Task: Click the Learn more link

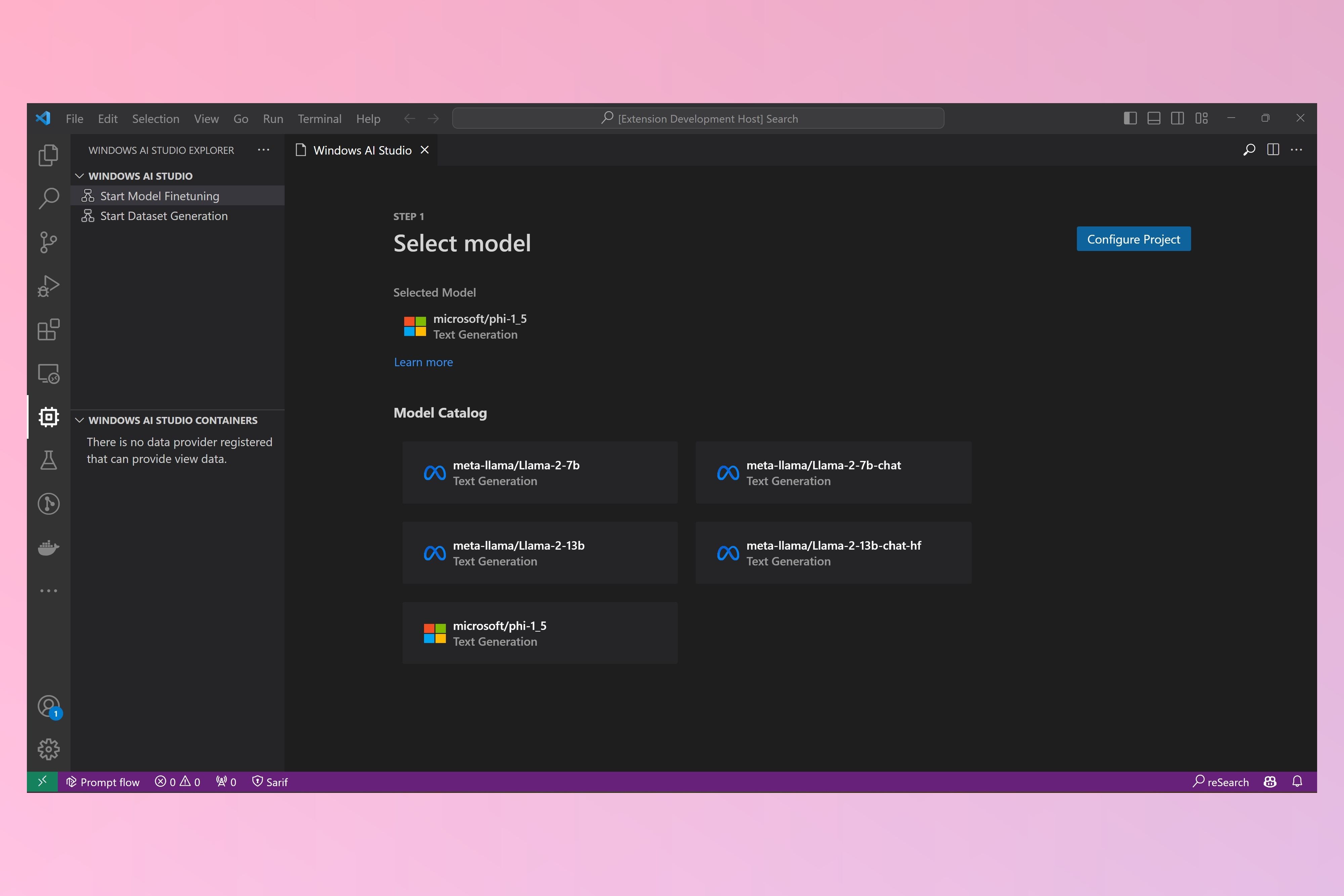Action: [x=423, y=362]
